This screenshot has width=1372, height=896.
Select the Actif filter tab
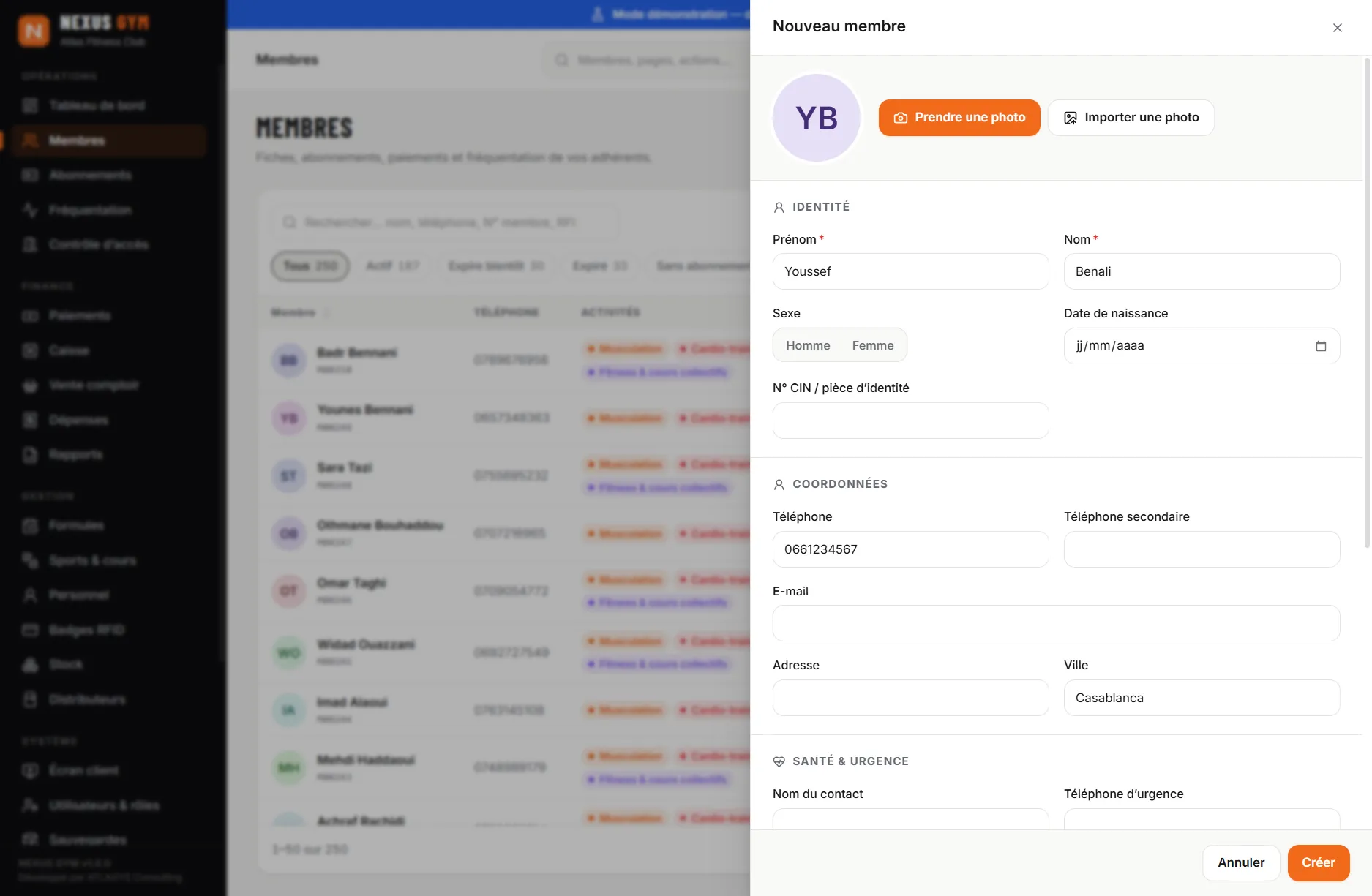point(393,266)
